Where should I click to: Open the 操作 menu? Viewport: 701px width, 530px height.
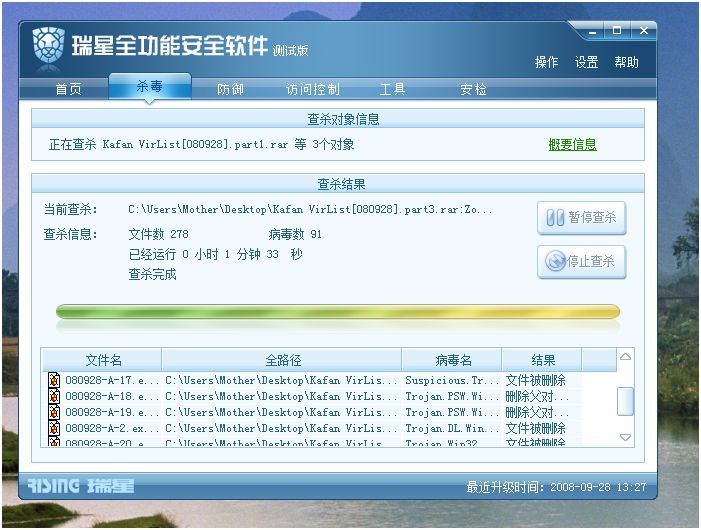pos(546,62)
